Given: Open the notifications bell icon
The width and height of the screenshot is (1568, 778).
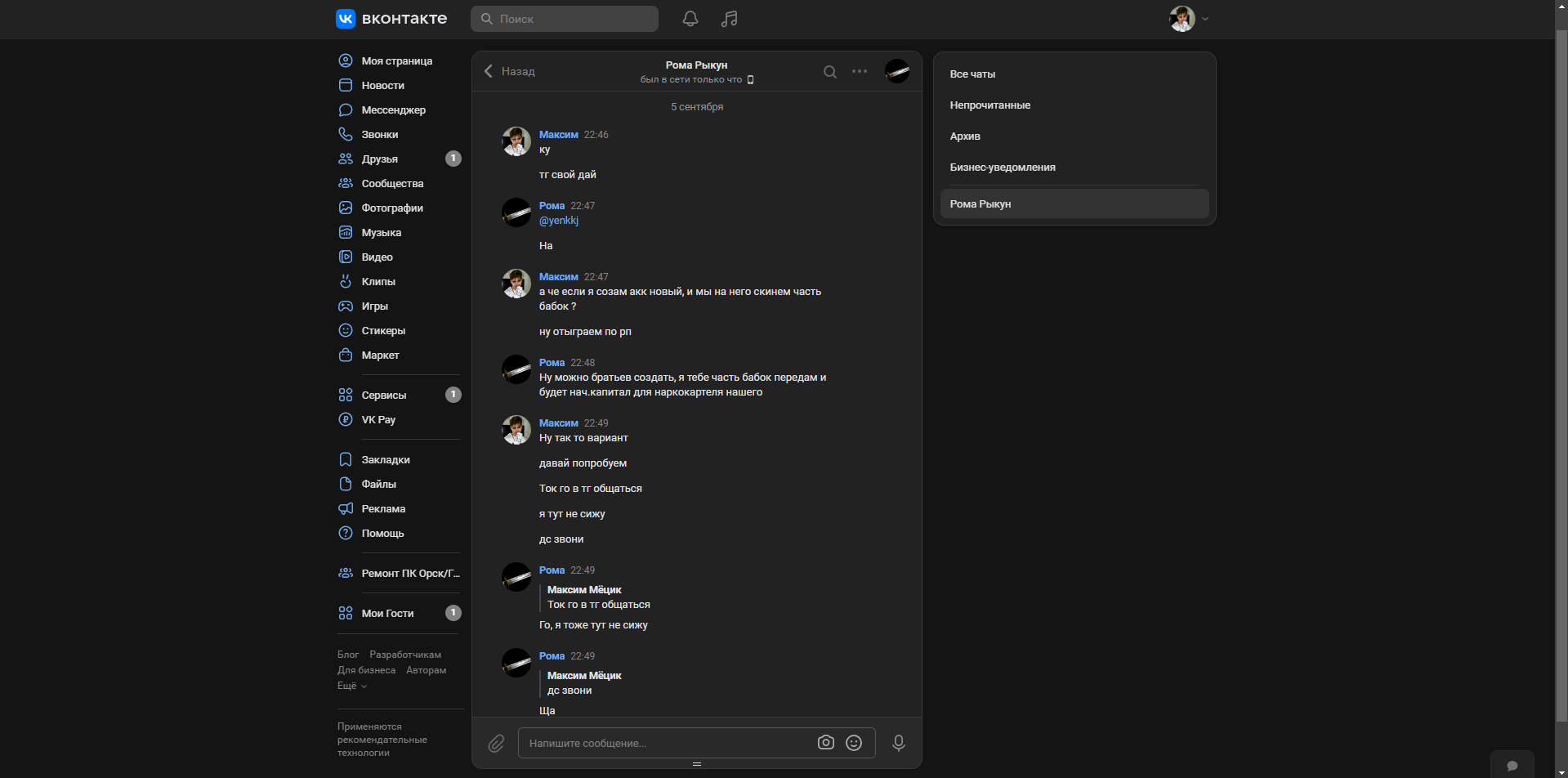Looking at the screenshot, I should [x=690, y=19].
